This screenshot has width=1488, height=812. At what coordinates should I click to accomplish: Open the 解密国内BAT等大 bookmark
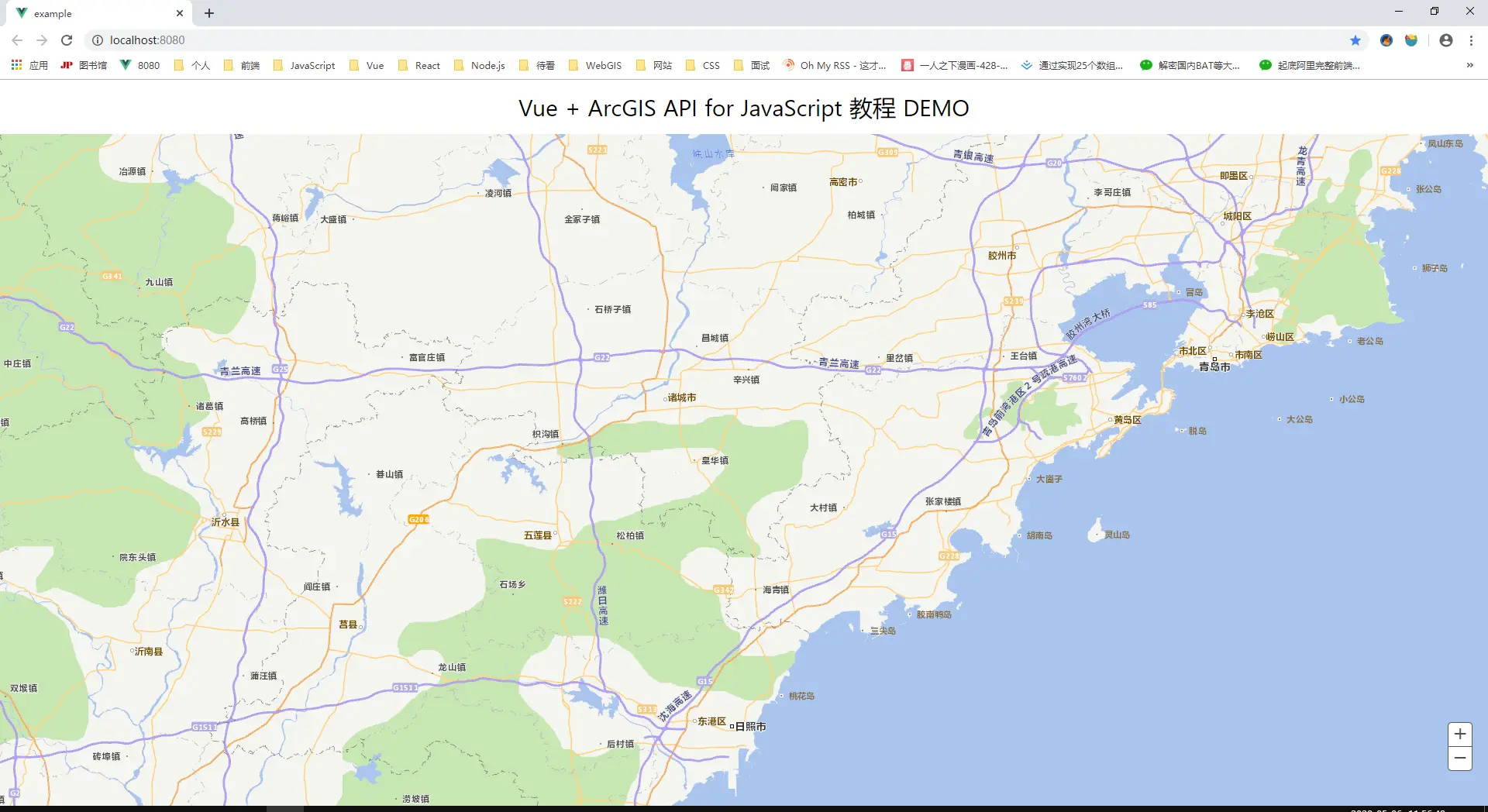click(x=1190, y=66)
